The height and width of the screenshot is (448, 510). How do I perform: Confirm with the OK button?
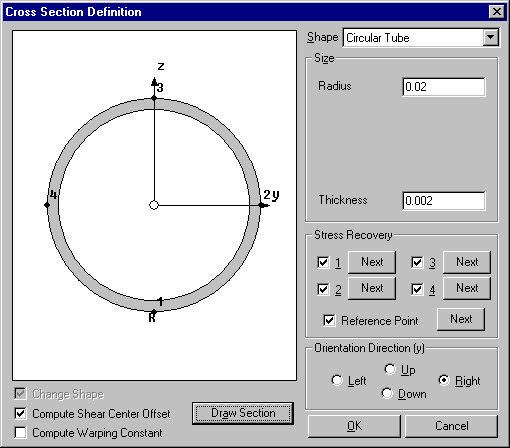(354, 426)
